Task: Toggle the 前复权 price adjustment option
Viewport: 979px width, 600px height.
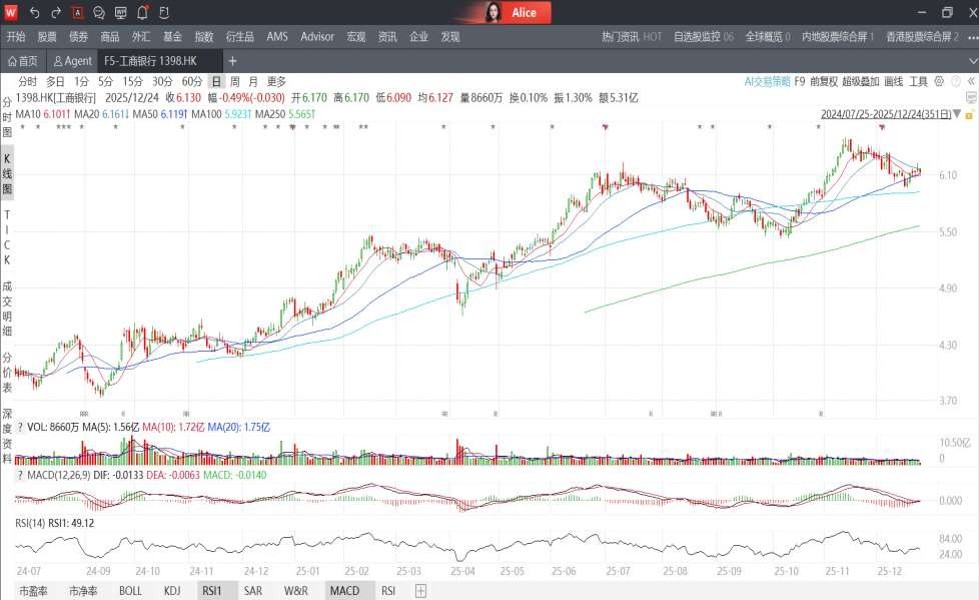Action: pyautogui.click(x=824, y=81)
